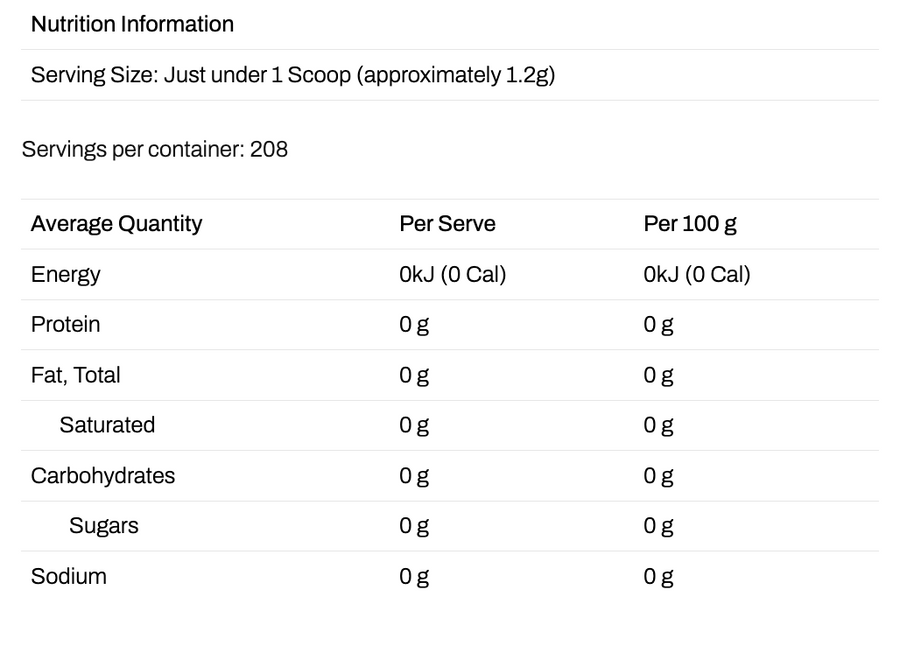The width and height of the screenshot is (900, 646).
Task: Click Sodium per serve value
Action: 414,577
